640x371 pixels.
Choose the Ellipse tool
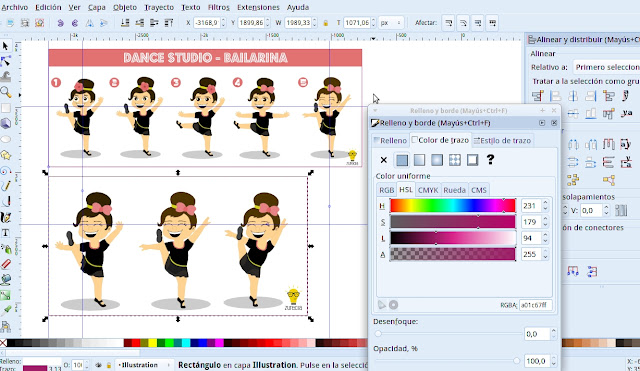(x=5, y=139)
